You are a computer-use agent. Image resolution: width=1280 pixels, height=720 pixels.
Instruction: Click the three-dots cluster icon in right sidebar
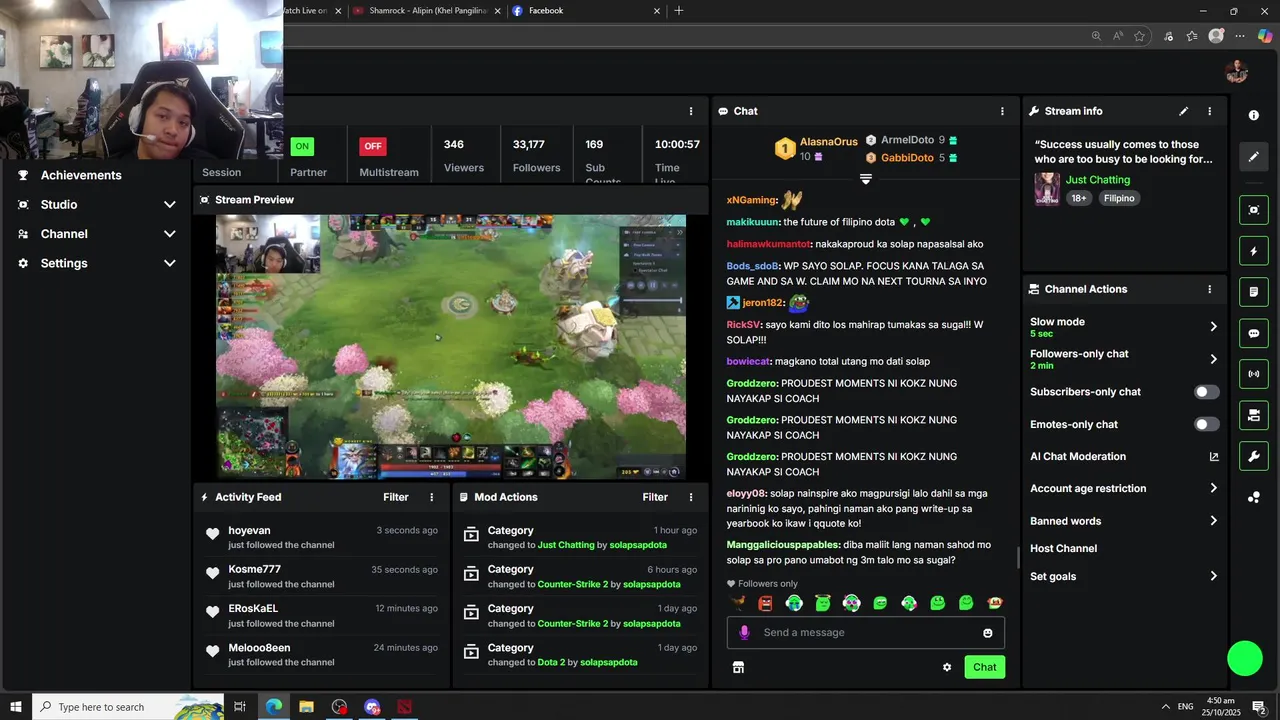(1254, 497)
